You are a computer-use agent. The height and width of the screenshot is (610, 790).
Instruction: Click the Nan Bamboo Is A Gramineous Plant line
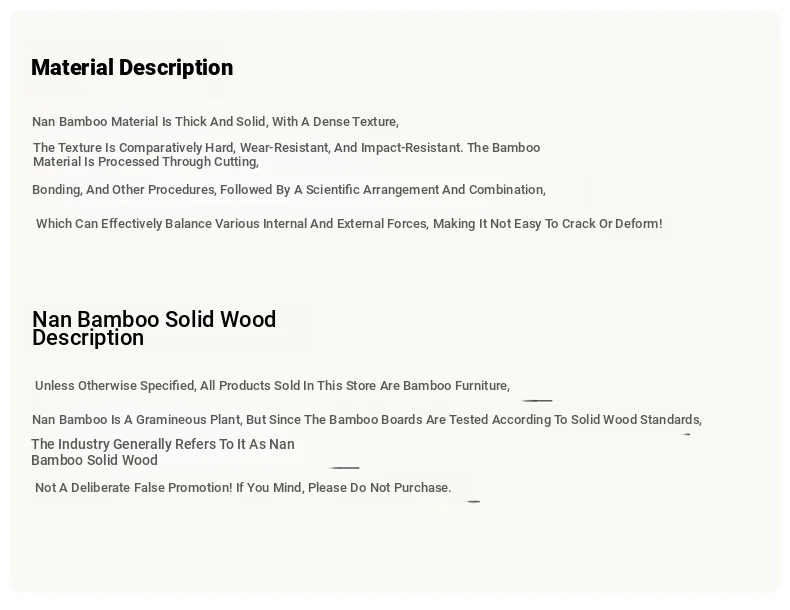pyautogui.click(x=367, y=420)
